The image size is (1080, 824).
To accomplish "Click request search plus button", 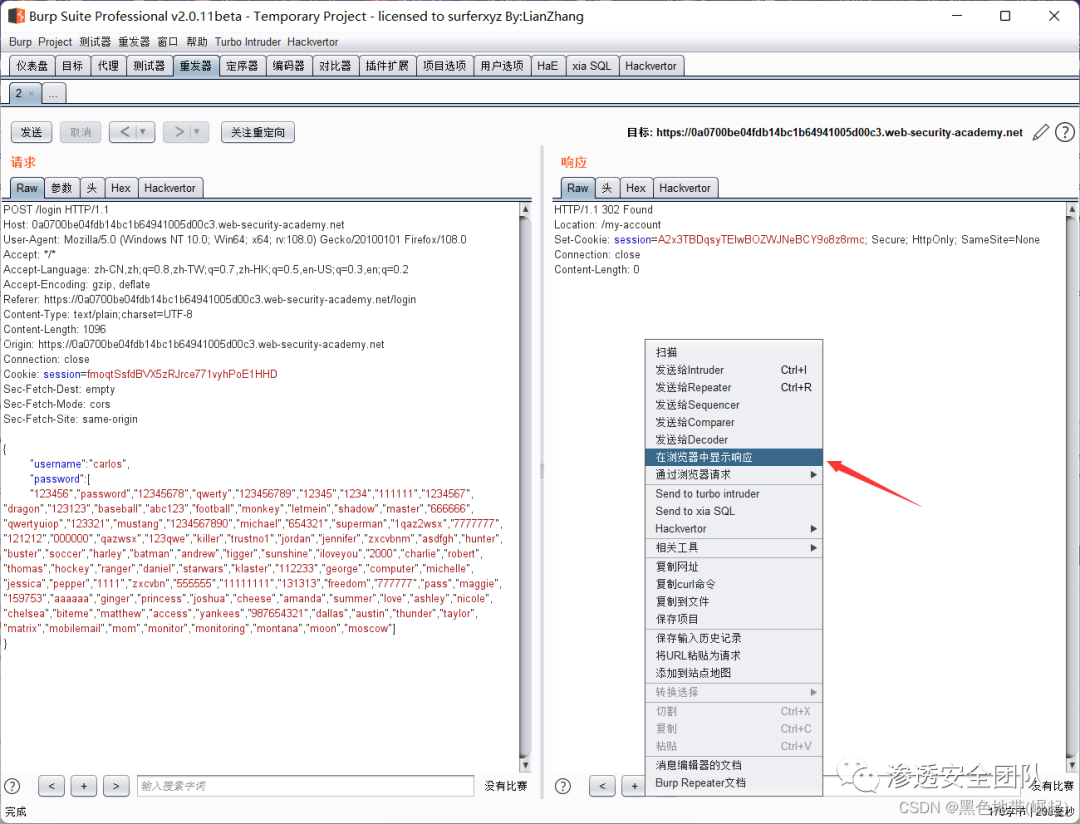I will click(84, 786).
